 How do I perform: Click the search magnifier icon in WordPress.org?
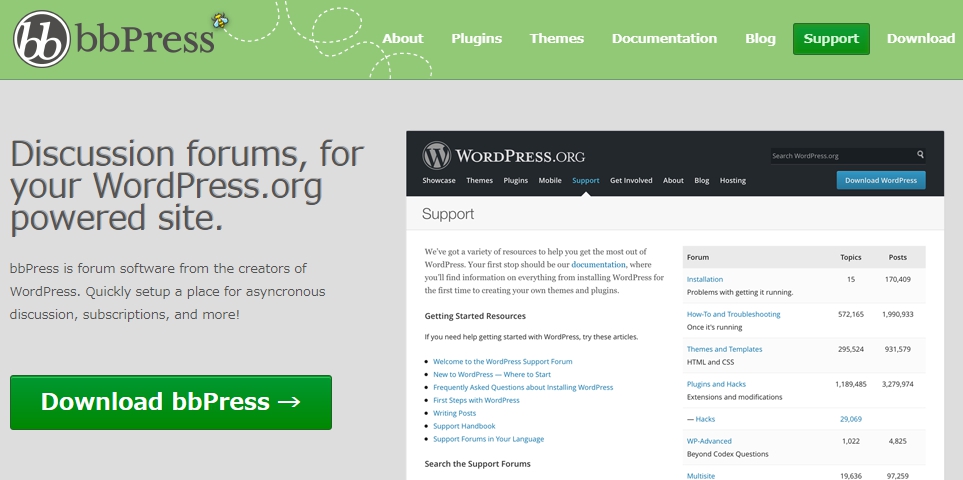[x=920, y=155]
